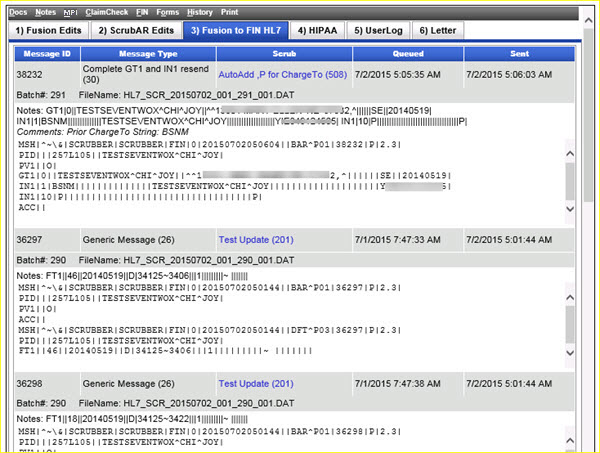The image size is (600, 453).
Task: Open the FIN menu
Action: pos(143,12)
